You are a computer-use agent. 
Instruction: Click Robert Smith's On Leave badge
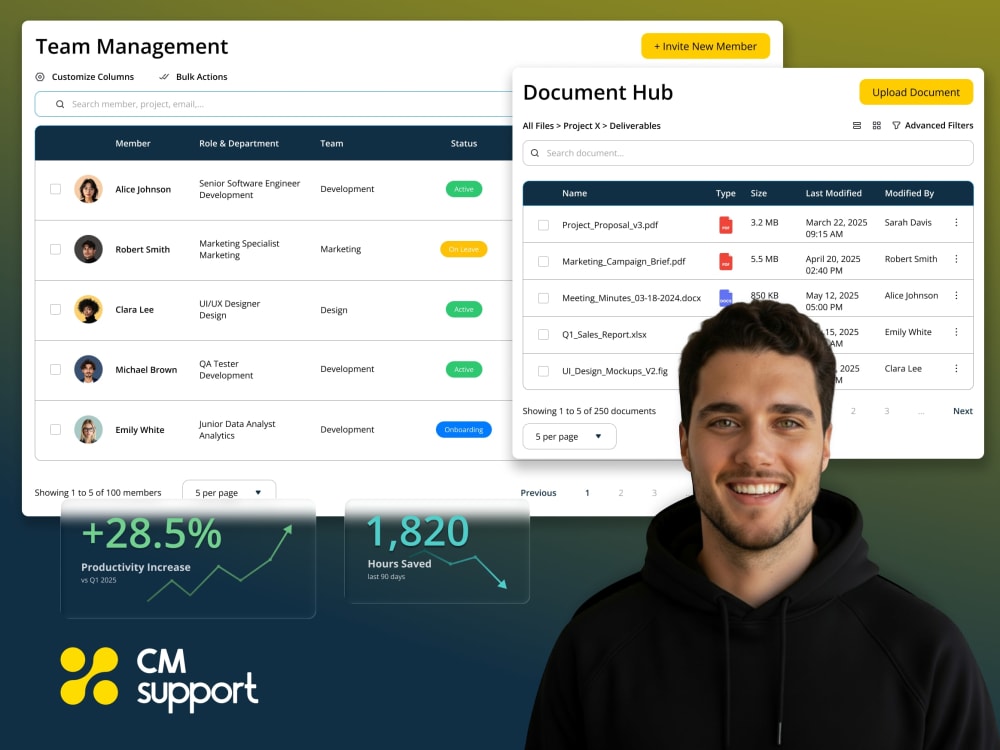pos(464,249)
